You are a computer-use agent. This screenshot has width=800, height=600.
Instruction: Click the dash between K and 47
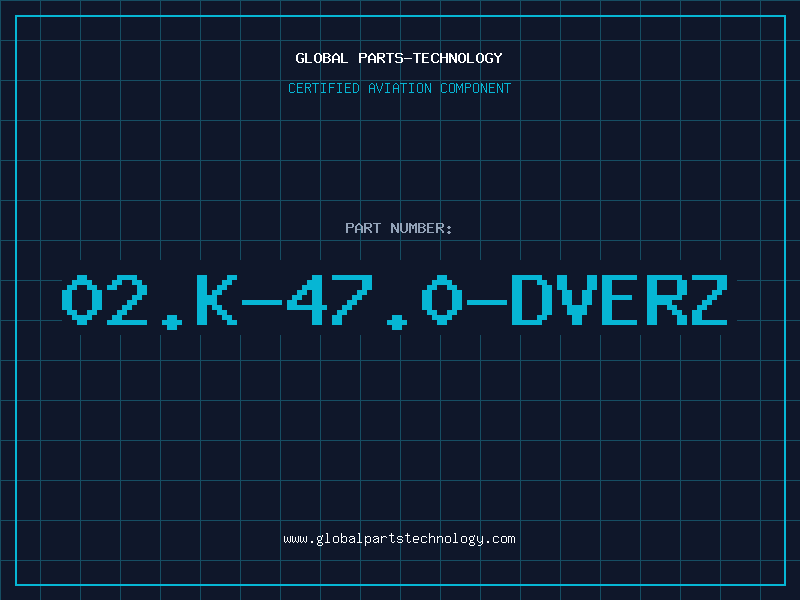(262, 303)
